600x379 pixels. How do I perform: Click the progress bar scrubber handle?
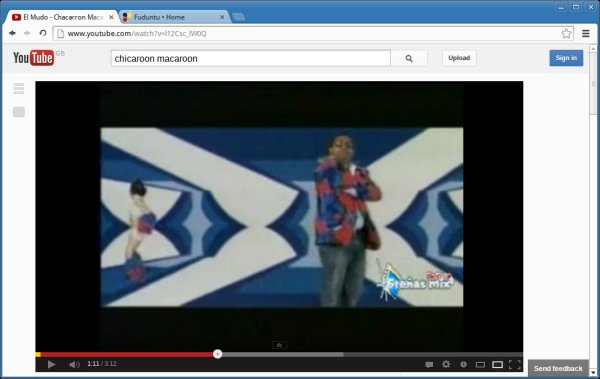[x=217, y=354]
